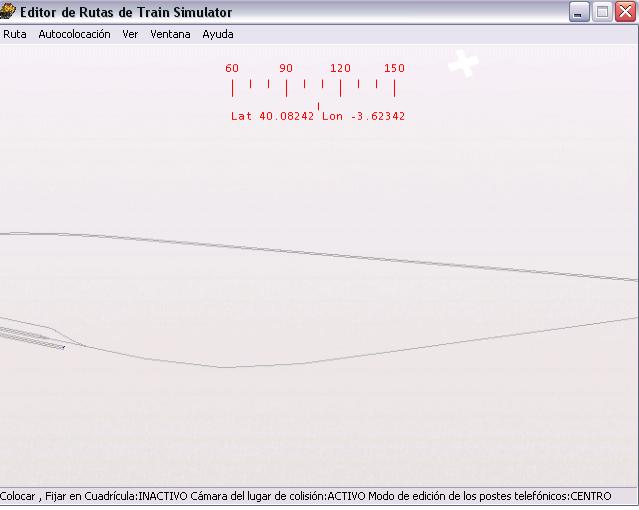
Task: Open the Ver menu
Action: click(x=130, y=34)
